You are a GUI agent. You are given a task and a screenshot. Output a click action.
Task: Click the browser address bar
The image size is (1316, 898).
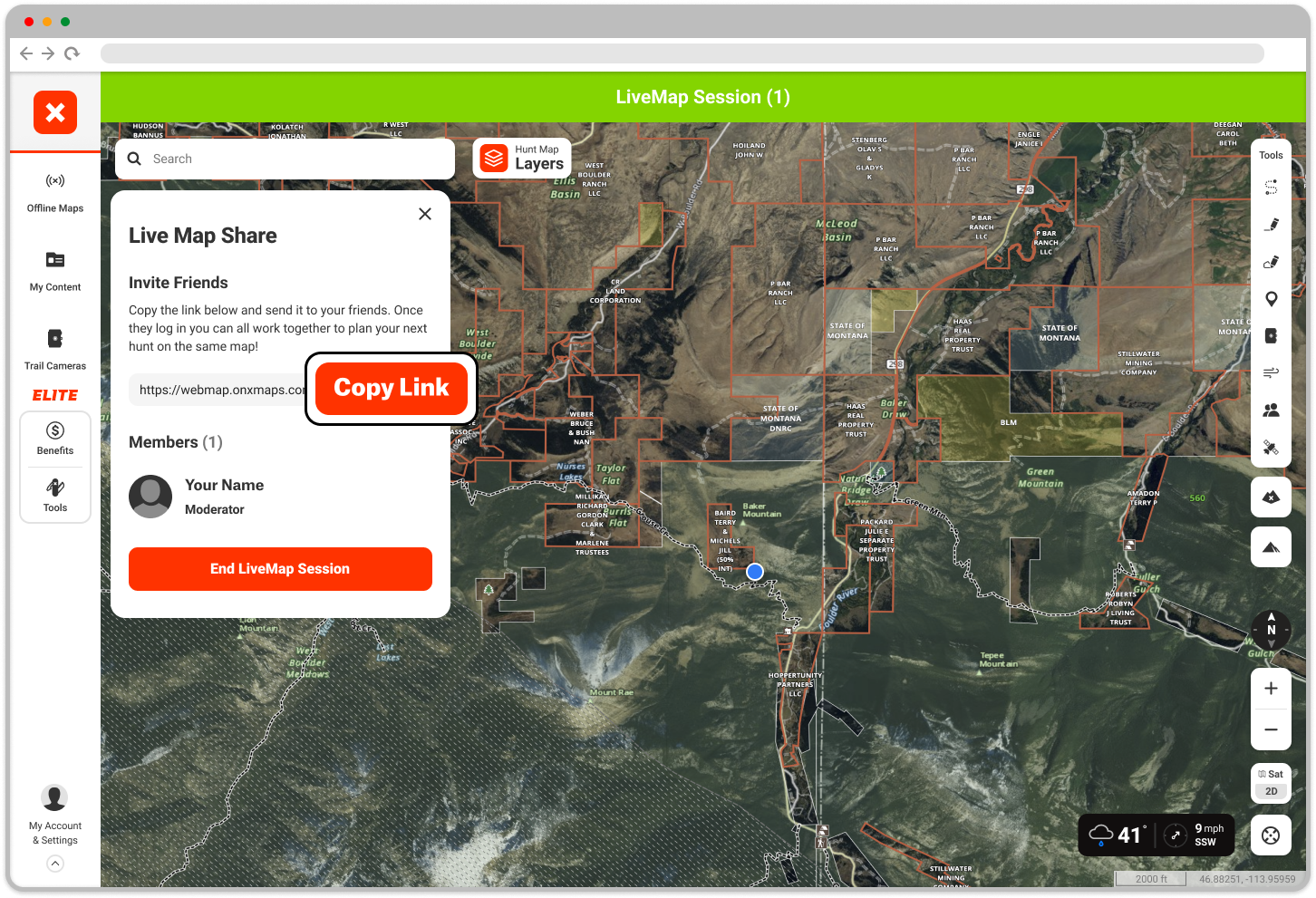(682, 53)
